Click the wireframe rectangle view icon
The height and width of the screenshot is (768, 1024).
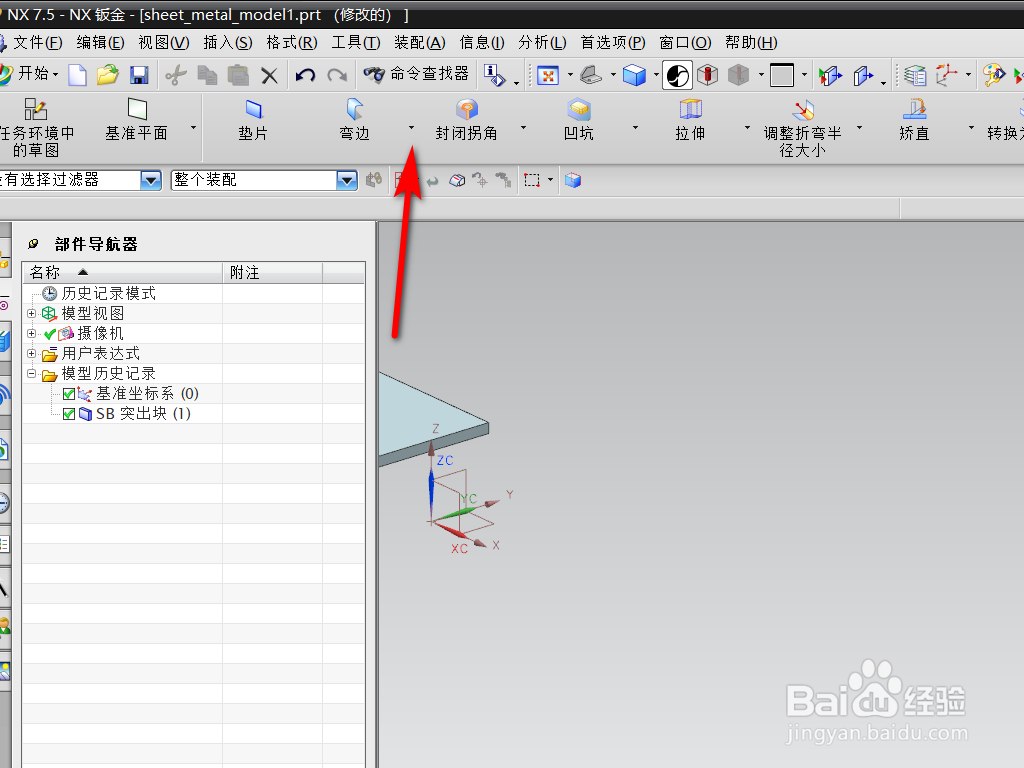[782, 75]
